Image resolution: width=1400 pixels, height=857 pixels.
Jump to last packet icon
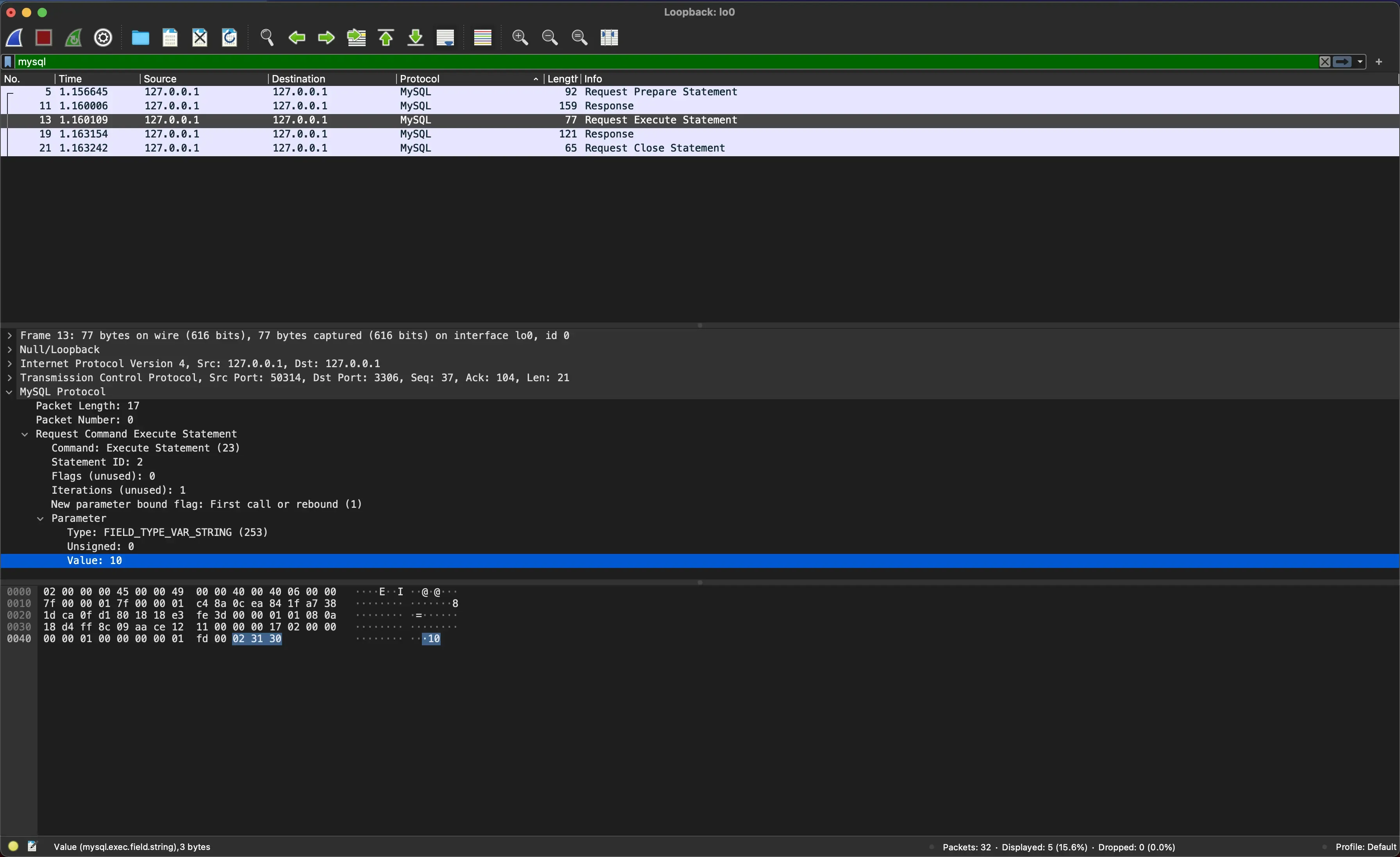[x=416, y=37]
